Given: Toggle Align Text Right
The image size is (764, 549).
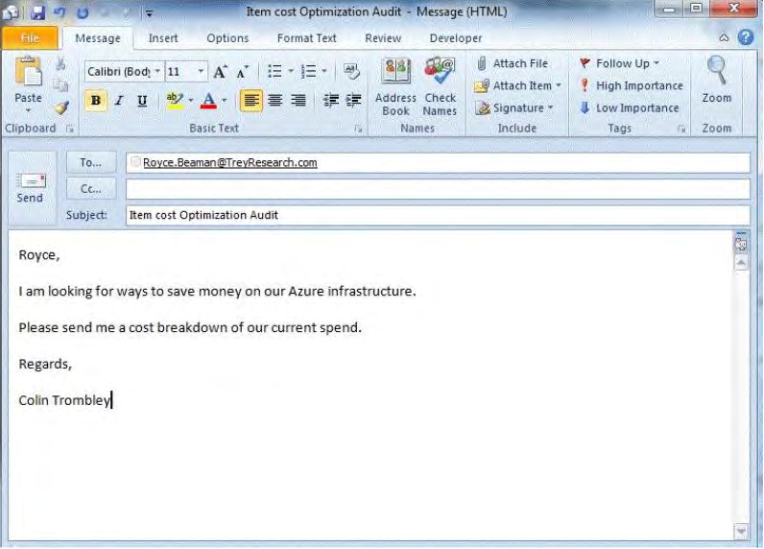Looking at the screenshot, I should [x=298, y=101].
